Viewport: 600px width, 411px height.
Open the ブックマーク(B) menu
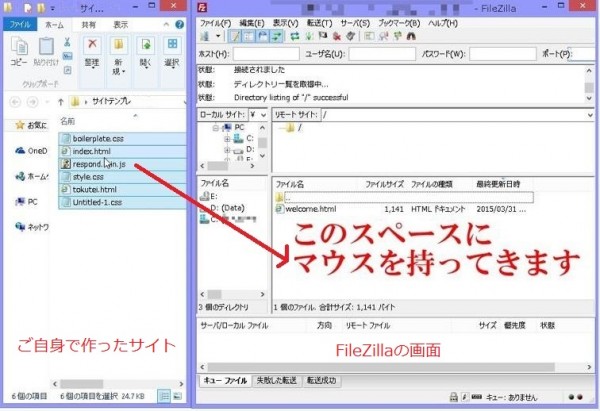[x=399, y=23]
